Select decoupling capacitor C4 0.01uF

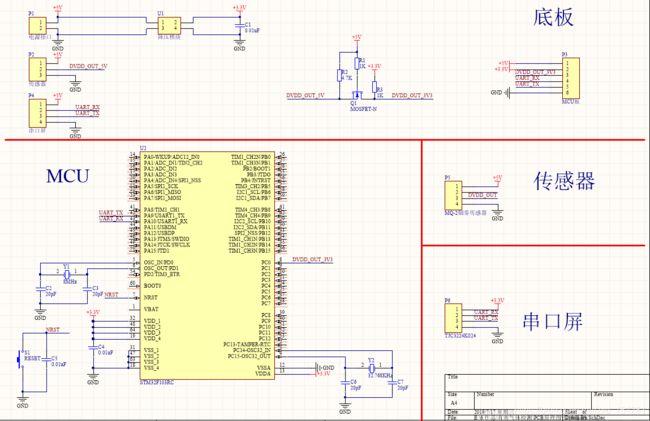click(x=93, y=348)
